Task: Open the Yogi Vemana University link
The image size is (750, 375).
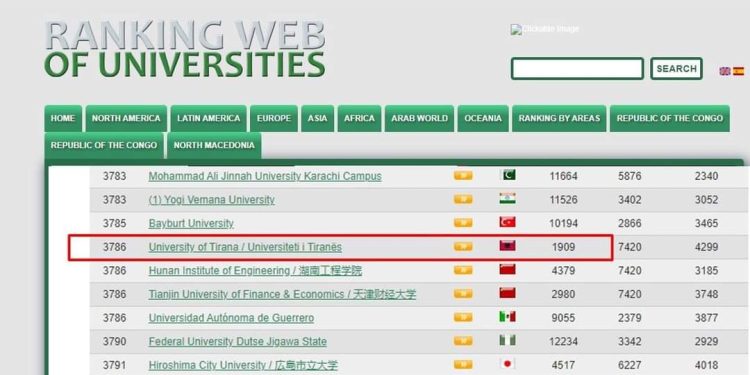Action: pyautogui.click(x=211, y=200)
